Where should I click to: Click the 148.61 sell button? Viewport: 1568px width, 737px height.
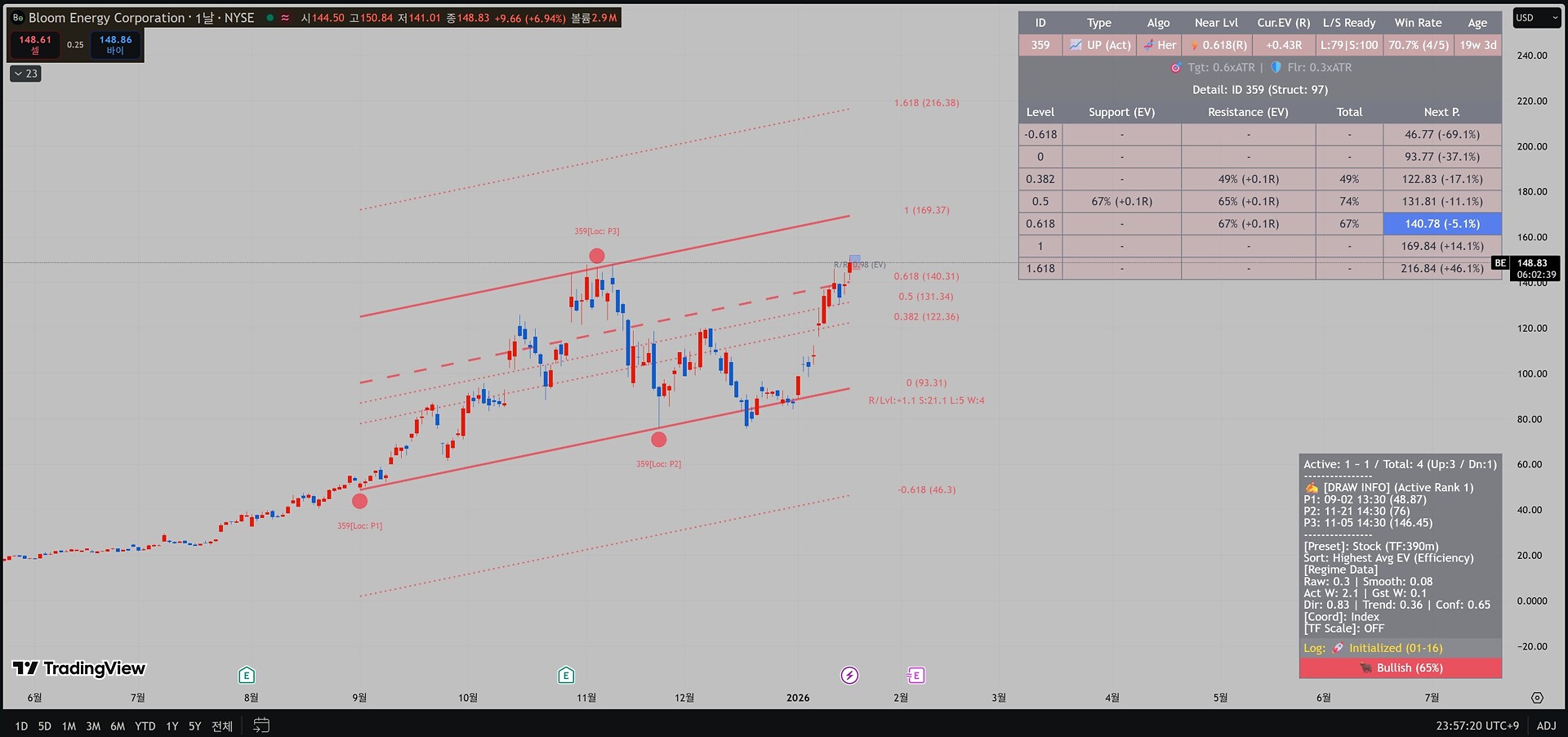click(x=35, y=44)
